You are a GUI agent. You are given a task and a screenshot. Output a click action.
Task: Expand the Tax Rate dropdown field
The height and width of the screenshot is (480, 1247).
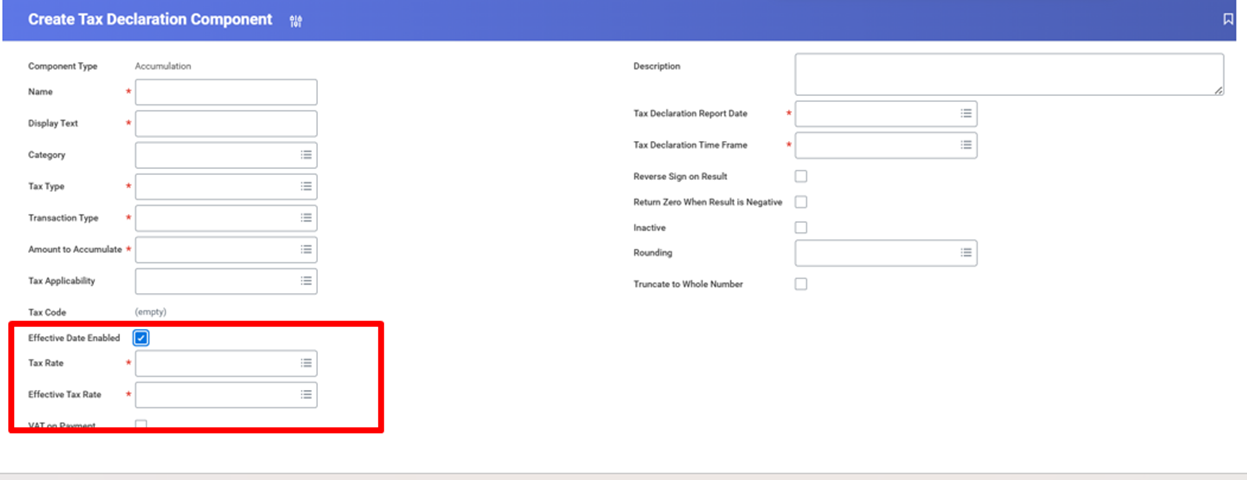(x=226, y=363)
